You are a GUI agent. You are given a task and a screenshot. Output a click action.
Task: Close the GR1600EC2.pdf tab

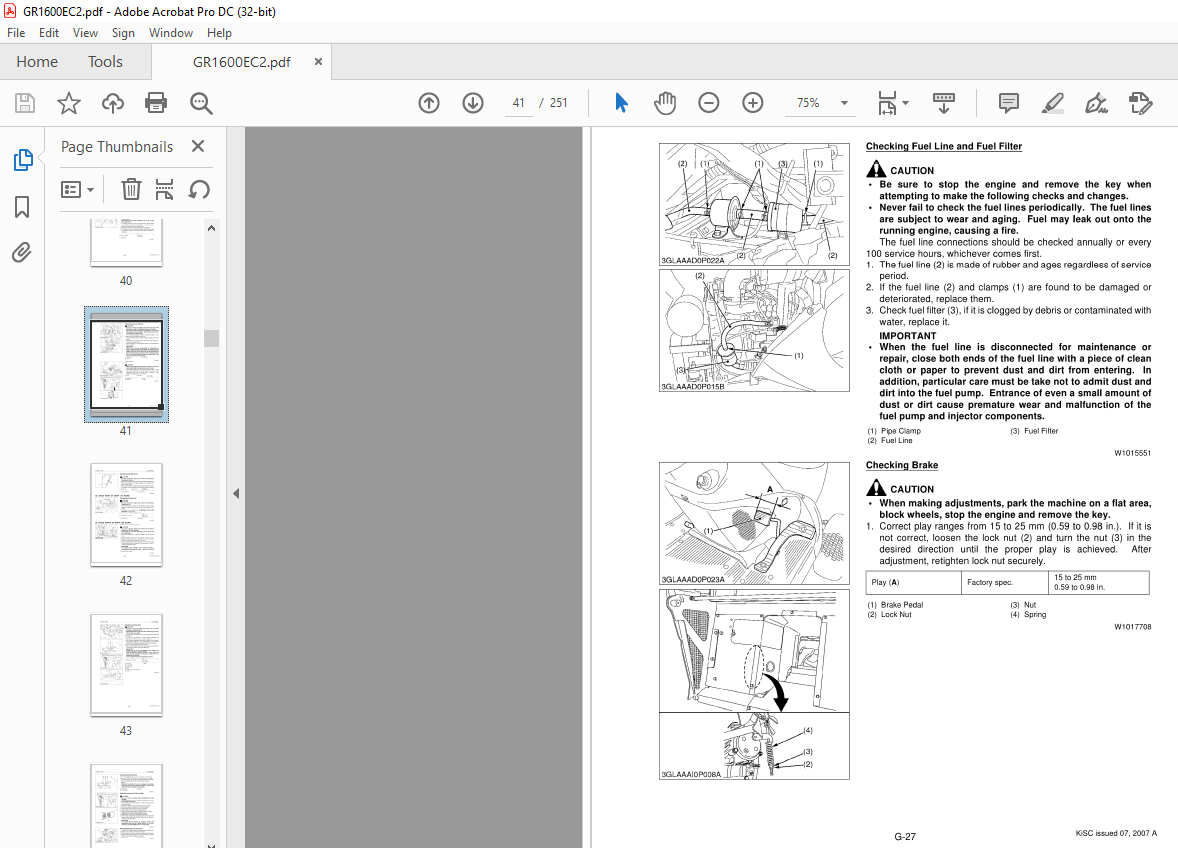coord(319,62)
